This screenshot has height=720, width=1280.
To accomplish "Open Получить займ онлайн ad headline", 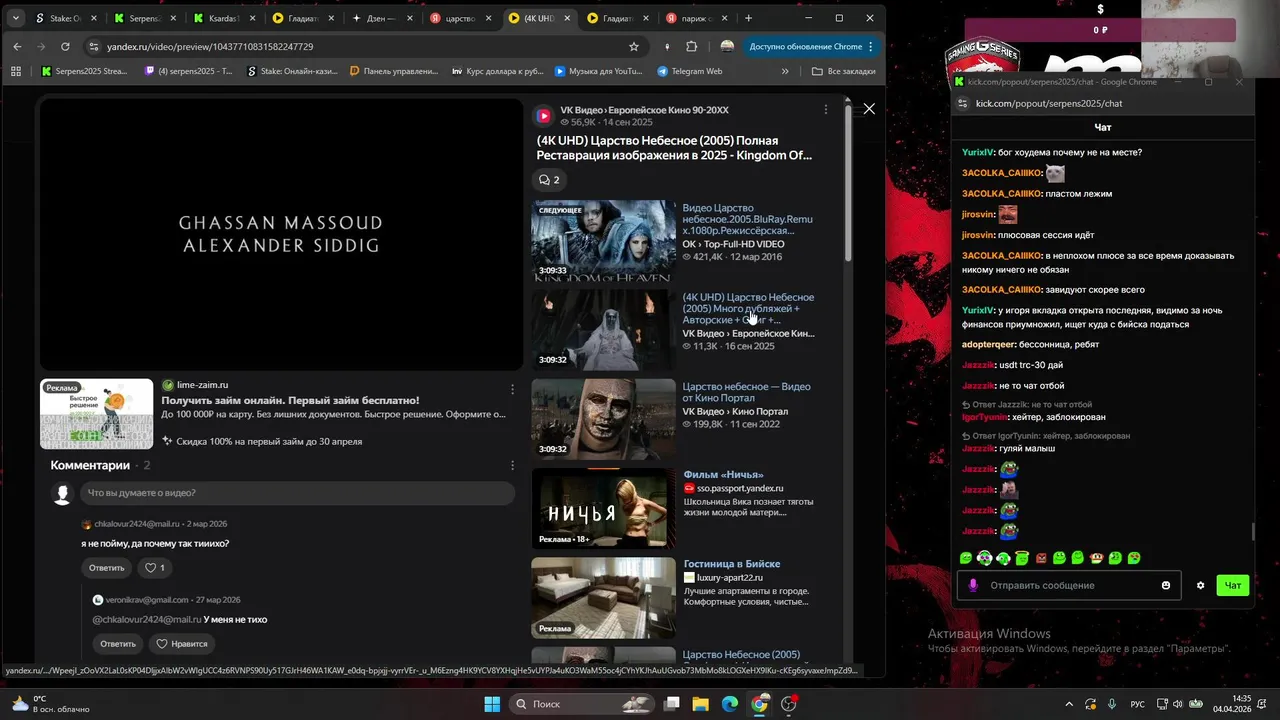I will coord(290,400).
